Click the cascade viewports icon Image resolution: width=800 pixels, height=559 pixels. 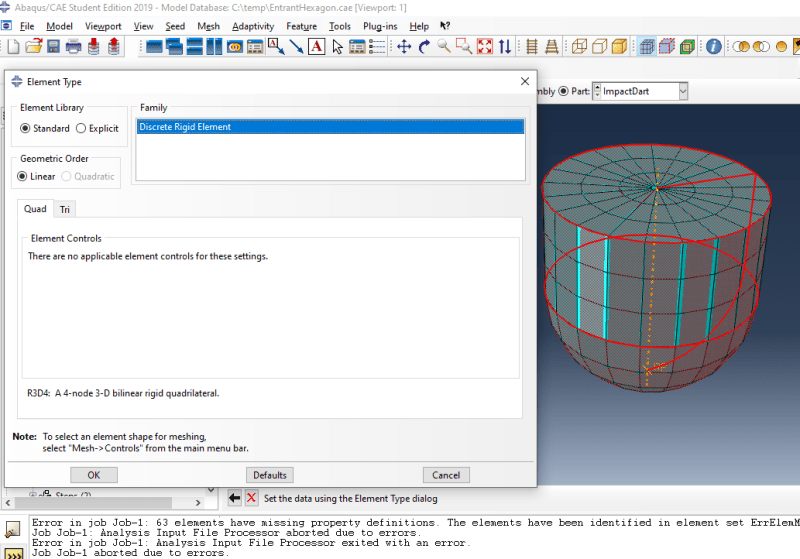click(x=174, y=47)
